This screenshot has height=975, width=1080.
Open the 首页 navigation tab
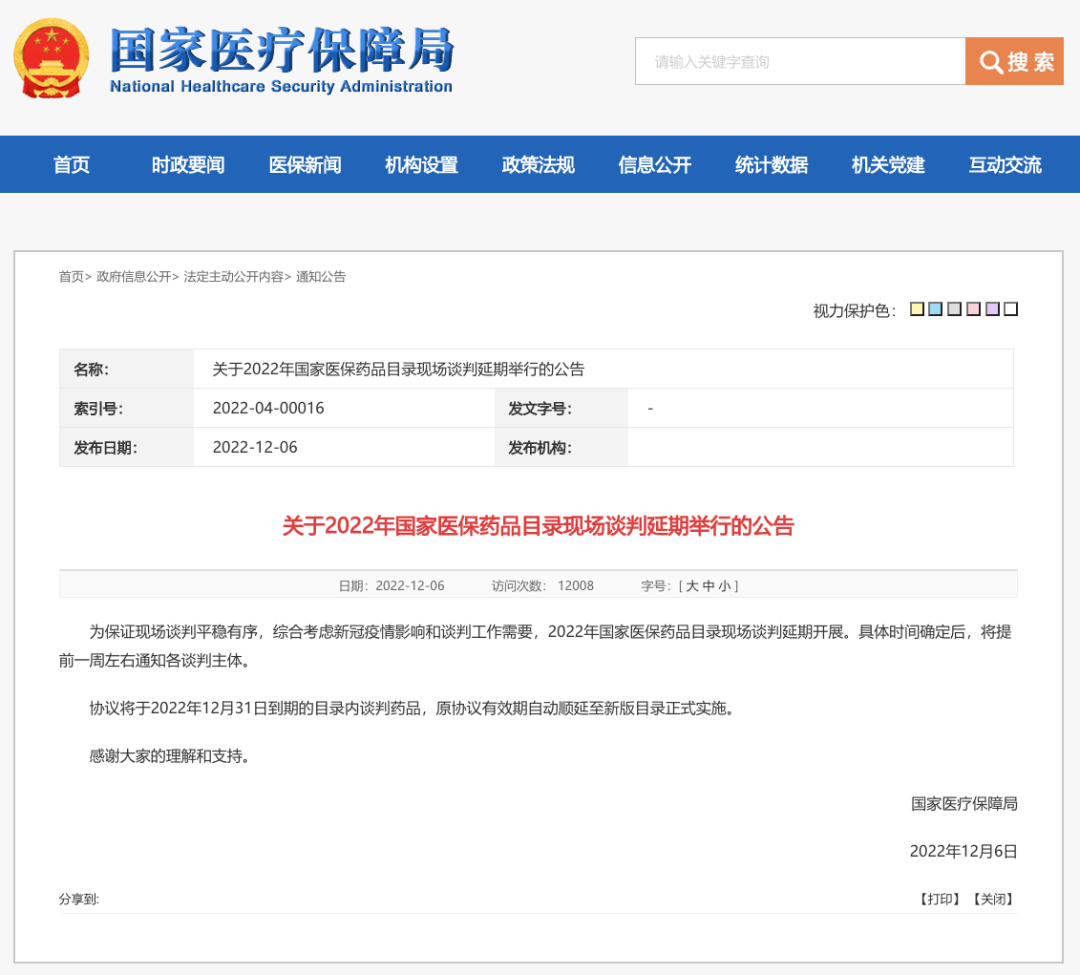72,165
